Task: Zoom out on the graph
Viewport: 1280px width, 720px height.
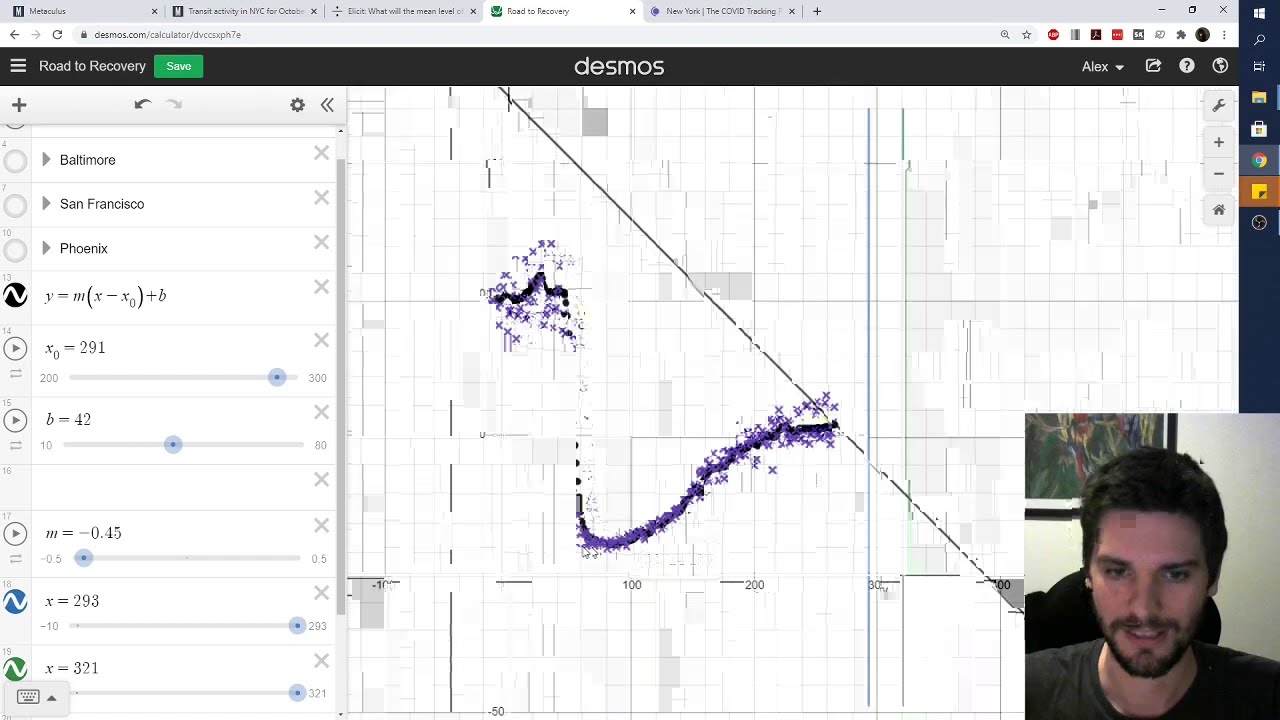Action: pyautogui.click(x=1219, y=173)
